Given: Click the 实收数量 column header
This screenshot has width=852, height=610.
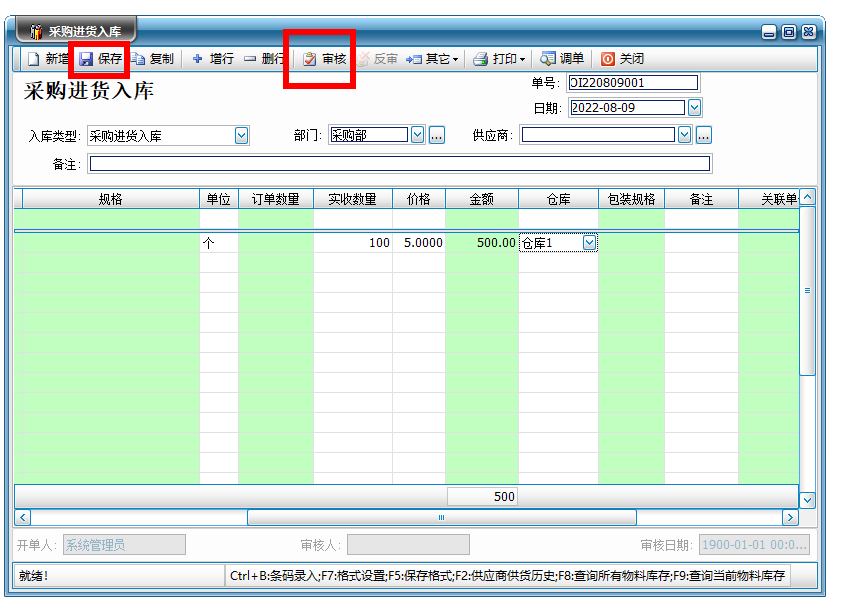Looking at the screenshot, I should click(x=353, y=199).
